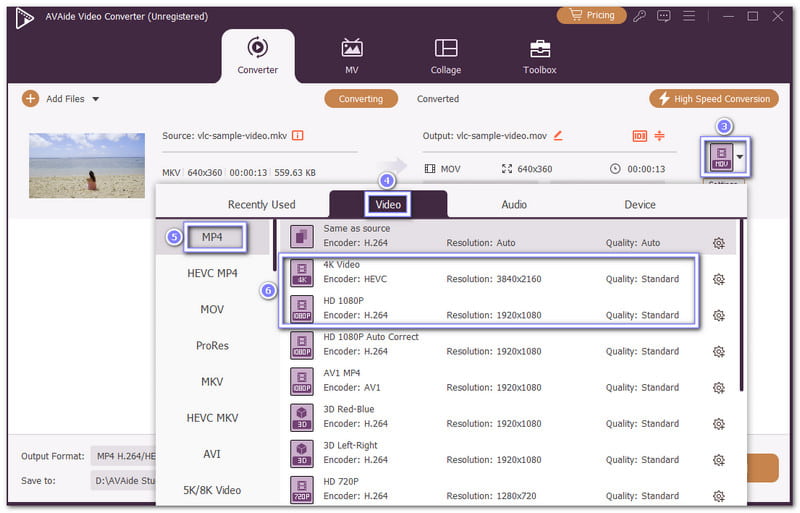Switch to the MV tab
The width and height of the screenshot is (800, 513).
[352, 56]
